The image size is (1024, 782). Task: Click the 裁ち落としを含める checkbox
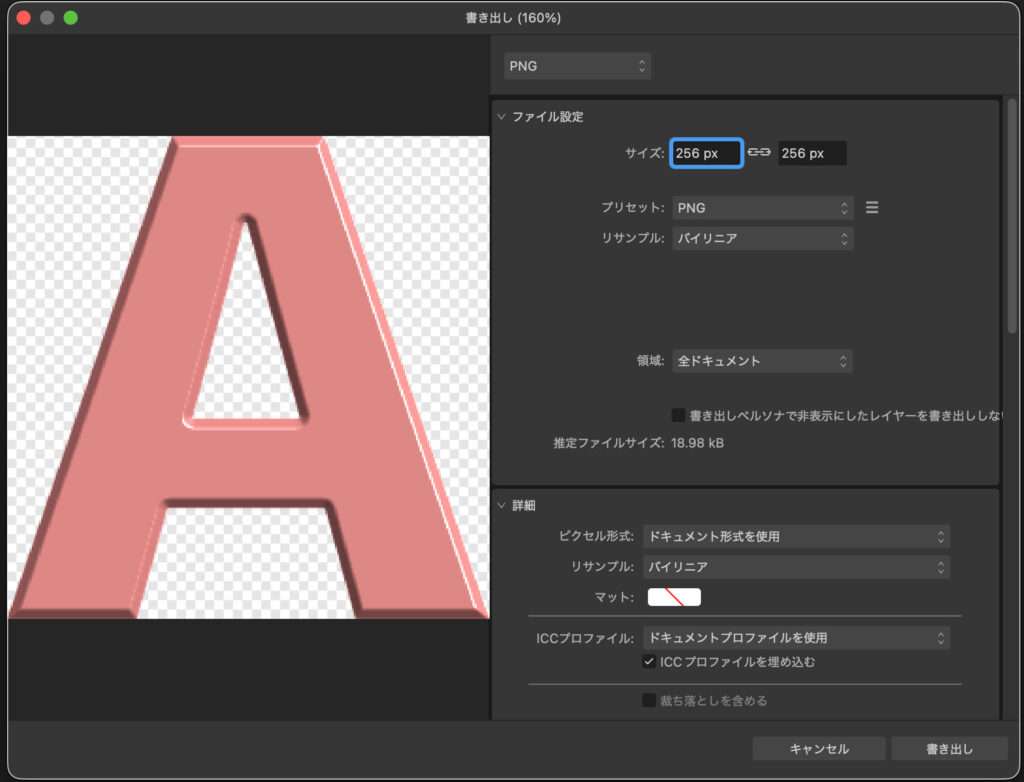pos(650,700)
